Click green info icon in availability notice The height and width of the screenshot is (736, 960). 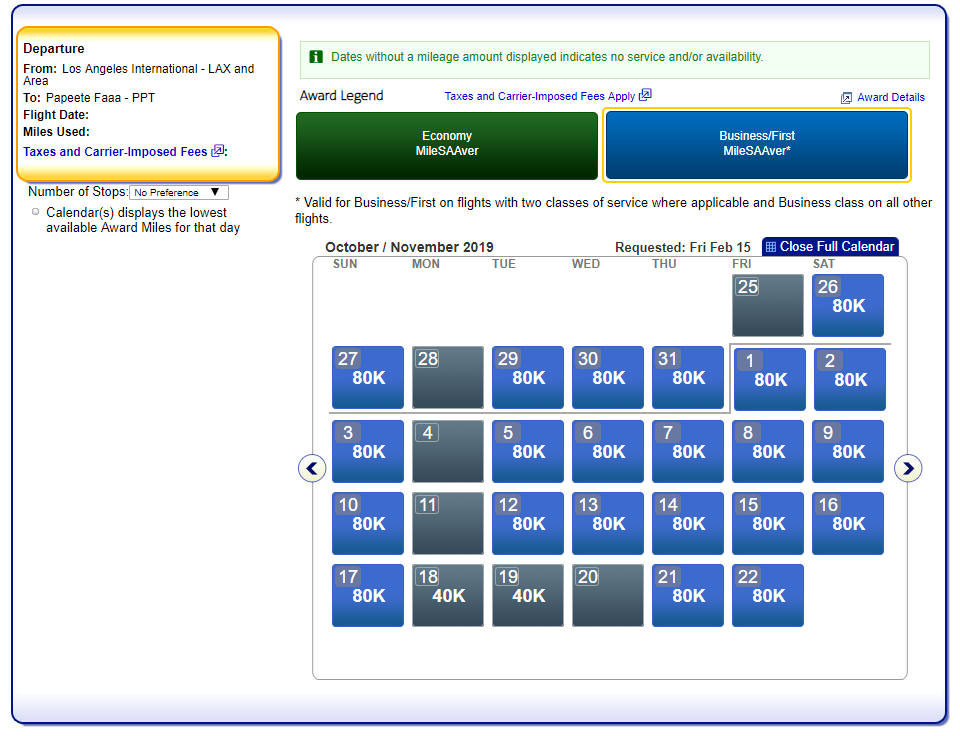tap(316, 57)
